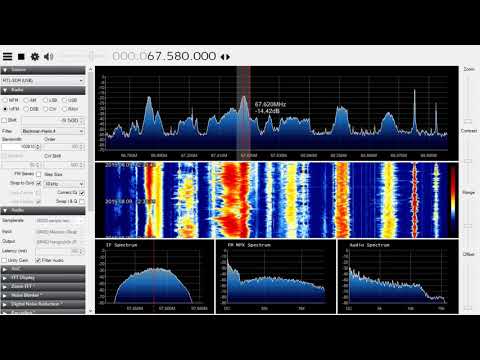Click the CW Shift value field
Screen dimensions: 480x360
64,165
